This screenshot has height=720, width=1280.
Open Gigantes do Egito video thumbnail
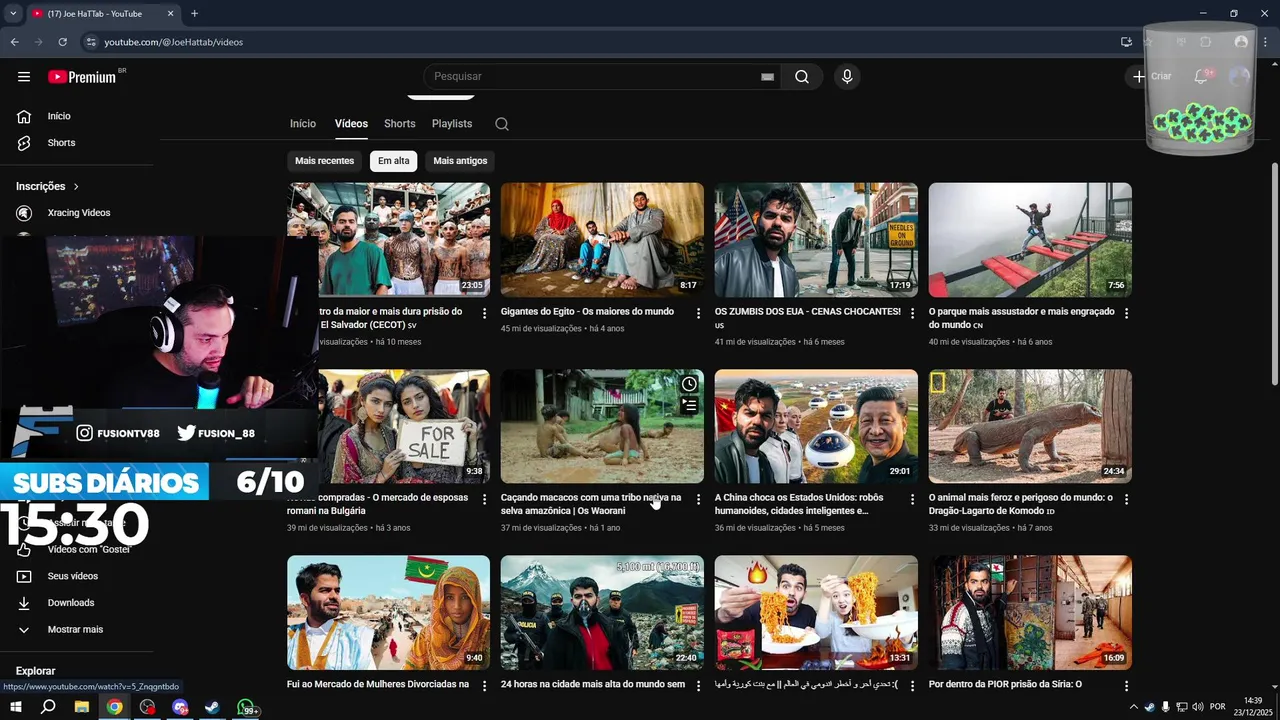(602, 239)
